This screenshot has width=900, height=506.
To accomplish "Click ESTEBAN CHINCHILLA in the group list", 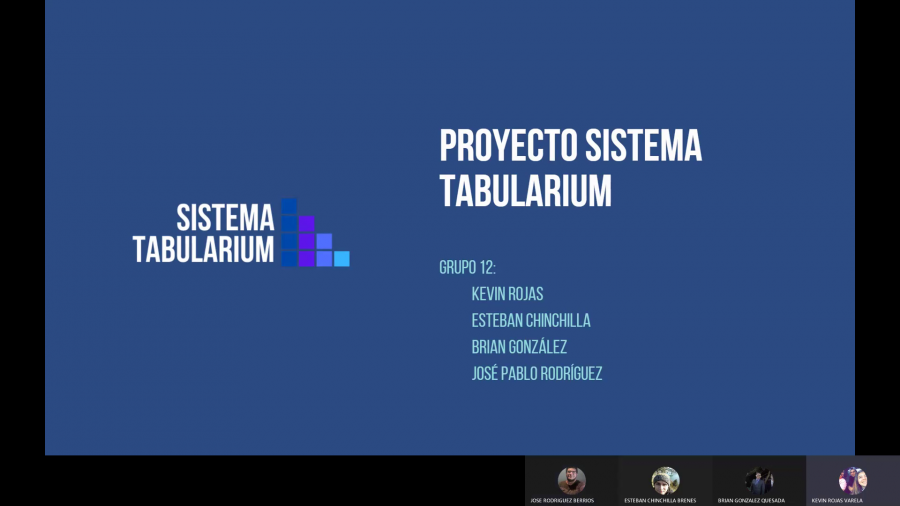I will (530, 320).
